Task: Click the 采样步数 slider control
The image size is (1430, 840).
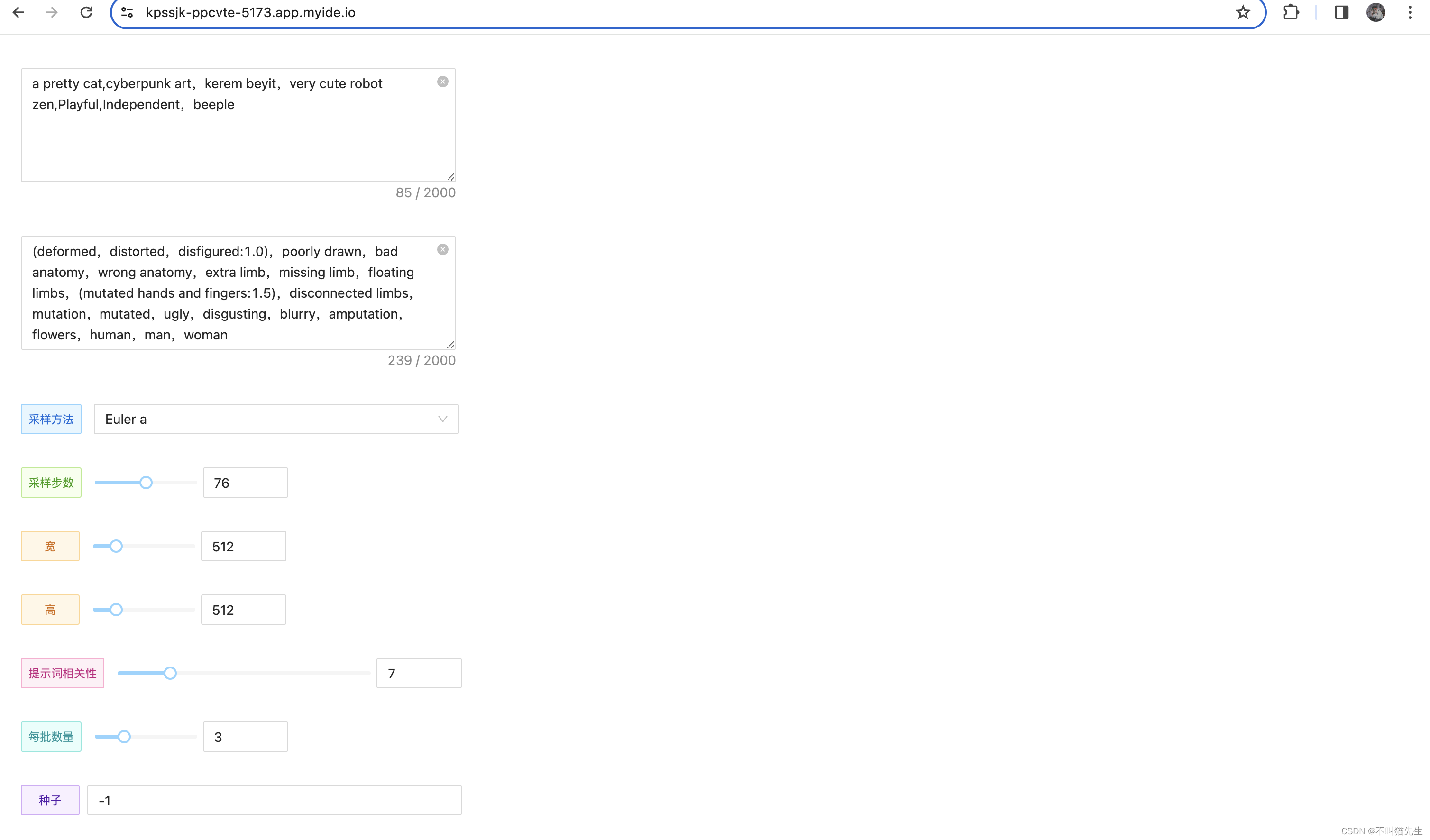Action: [145, 483]
